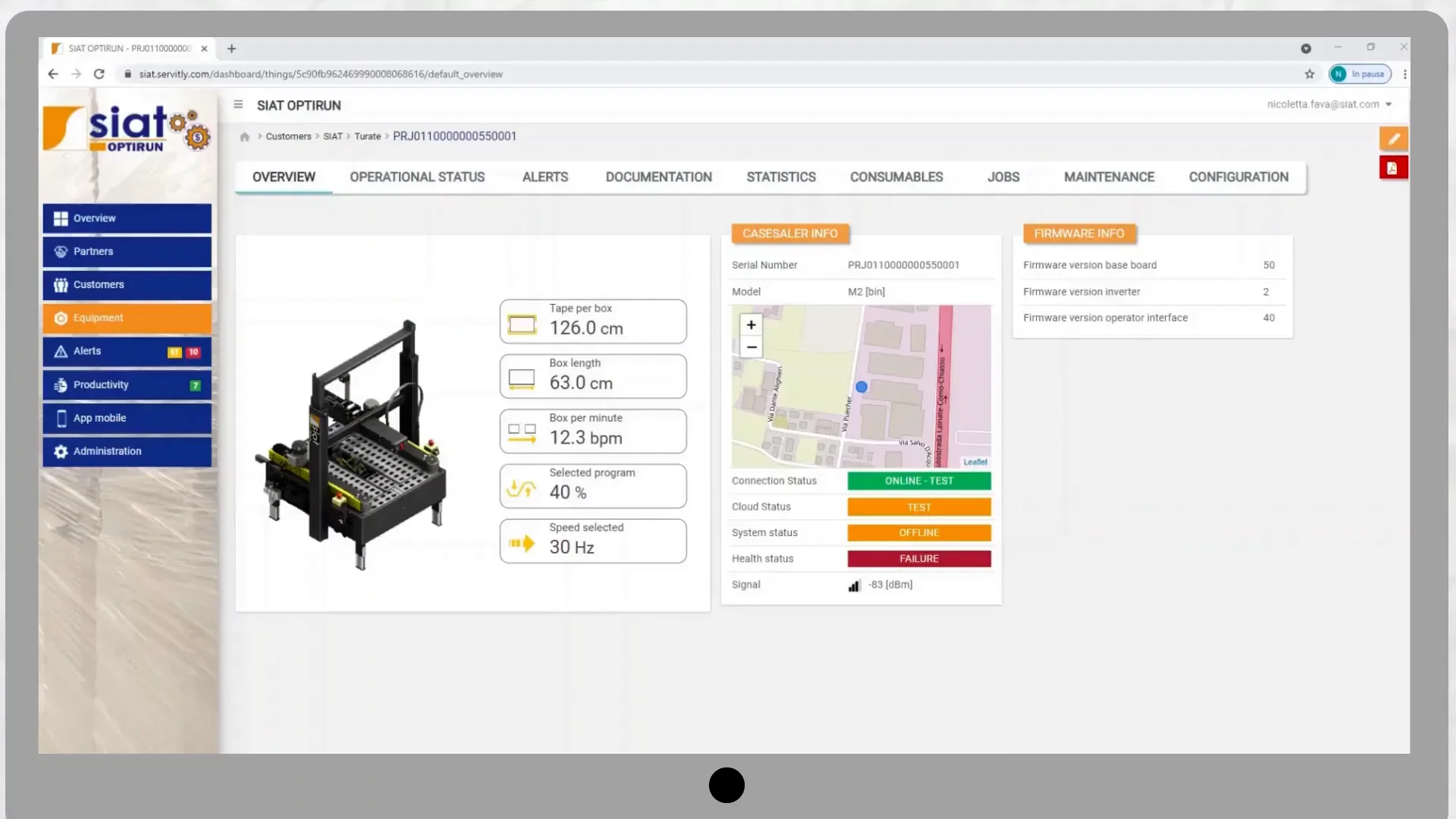Click the Alerts red badge showing 10
Image resolution: width=1456 pixels, height=819 pixels.
point(193,352)
